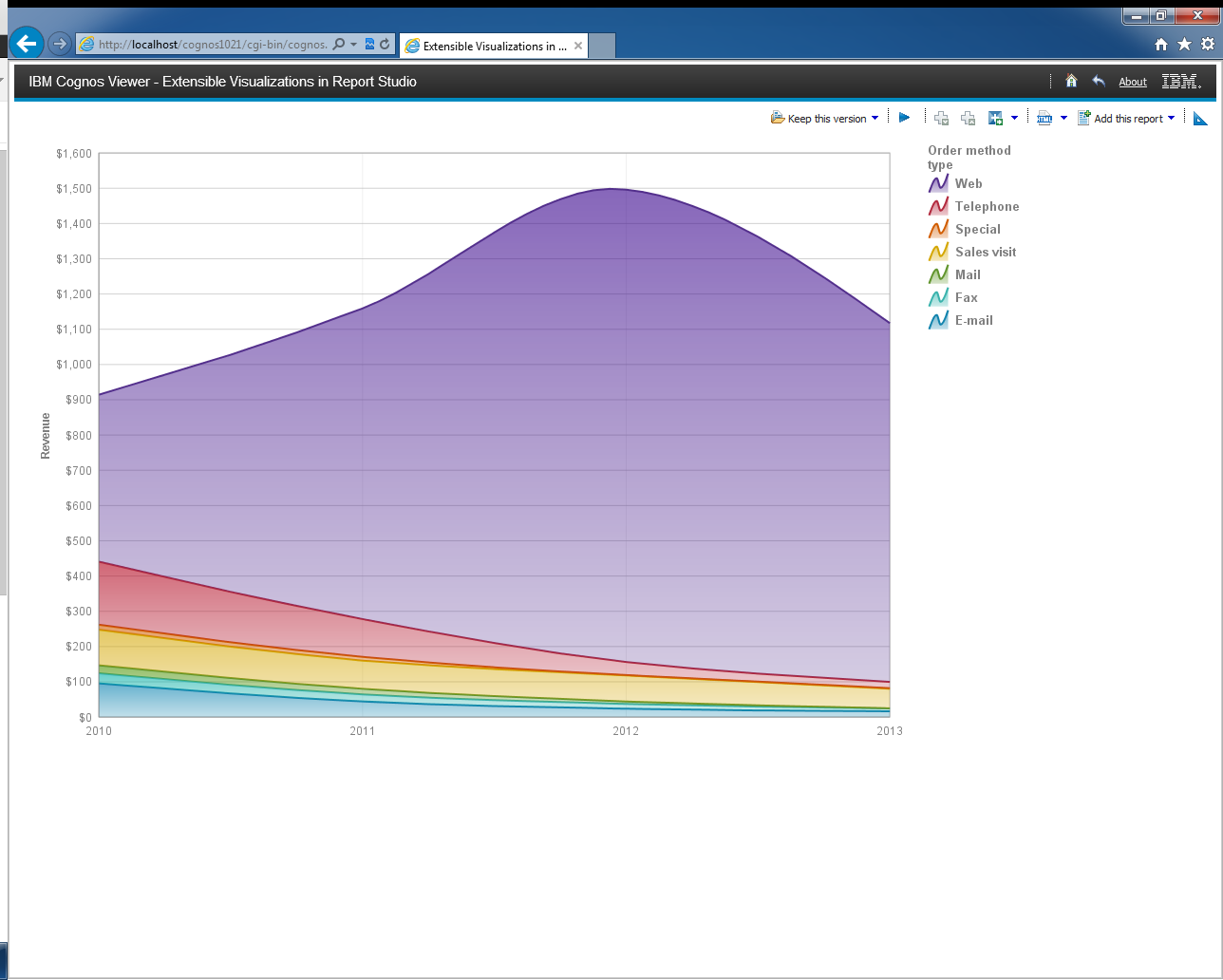Screen dimensions: 1223x980
Task: Click the Return back-arrow icon in header
Action: (1099, 82)
